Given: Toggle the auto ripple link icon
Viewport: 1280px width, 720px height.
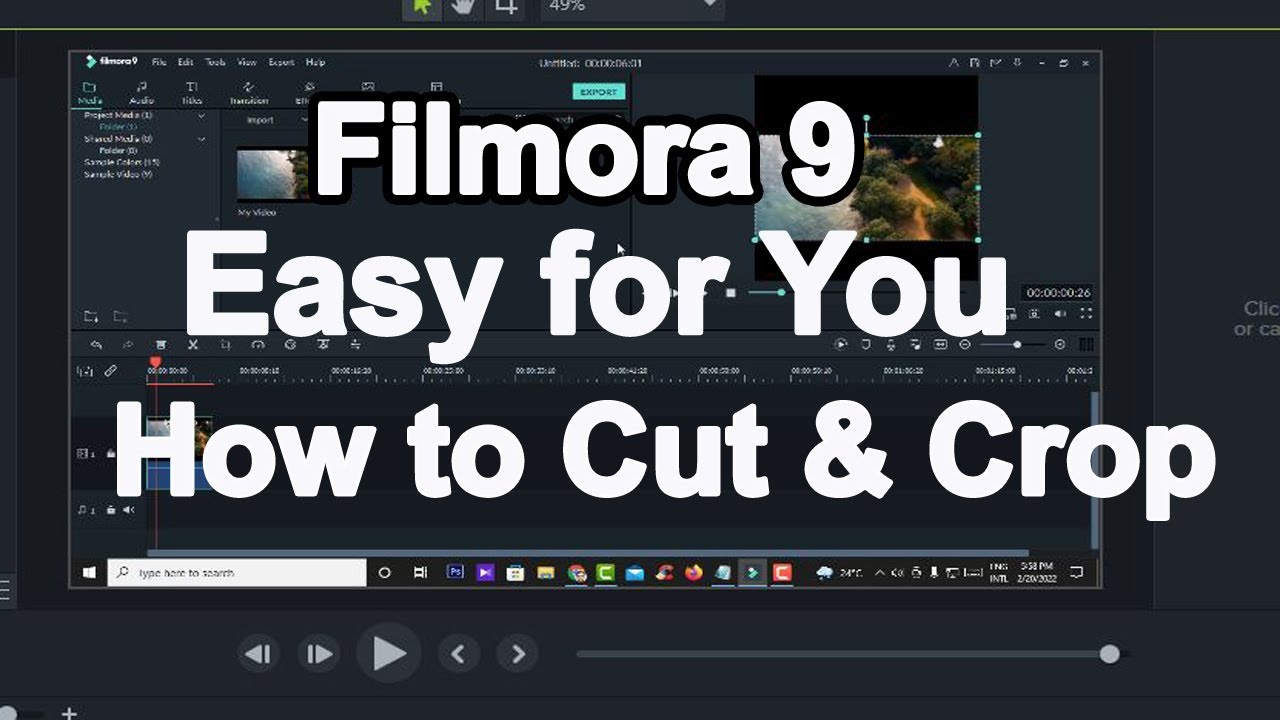Looking at the screenshot, I should click(x=110, y=371).
